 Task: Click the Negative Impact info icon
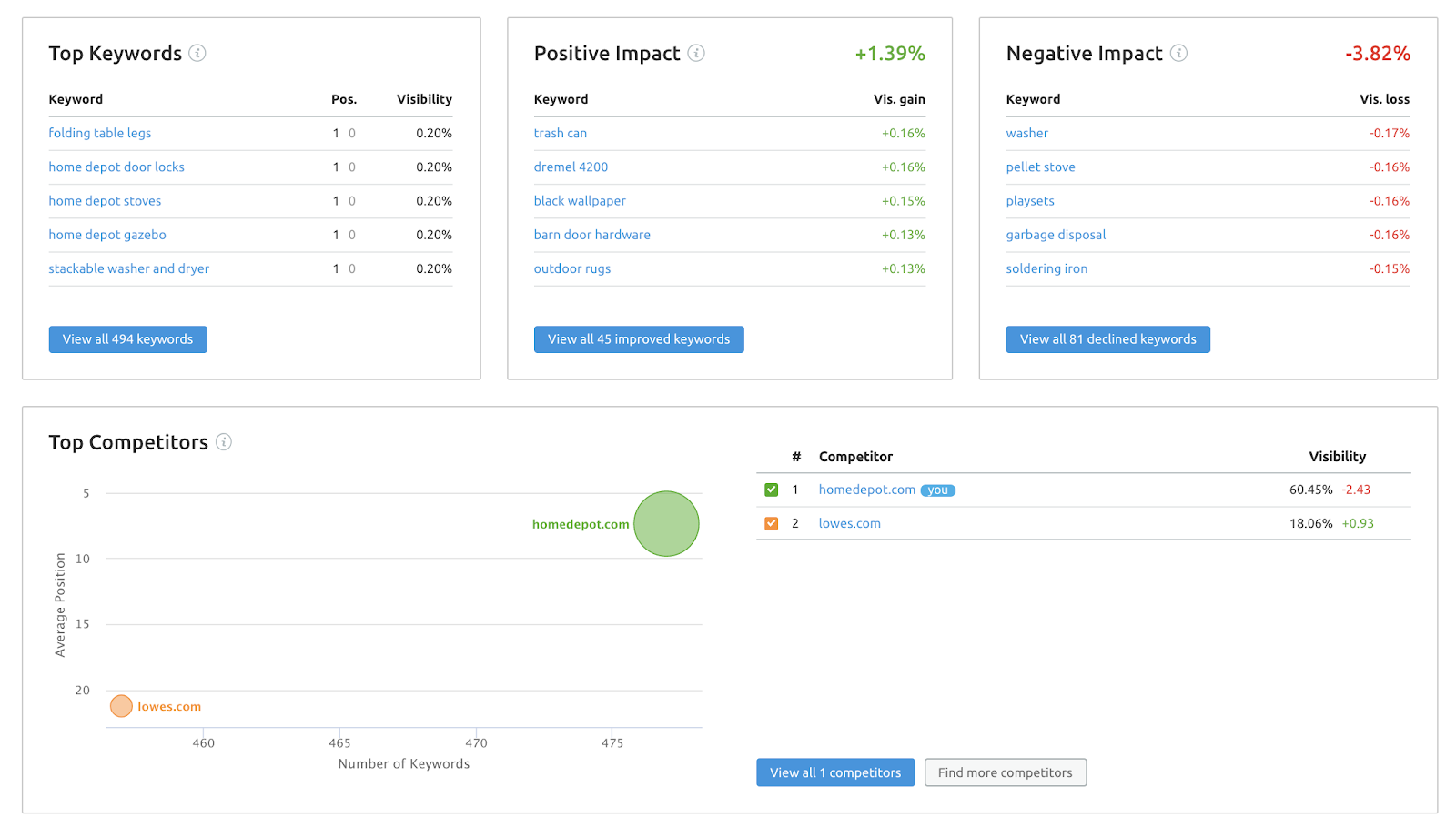(1178, 54)
